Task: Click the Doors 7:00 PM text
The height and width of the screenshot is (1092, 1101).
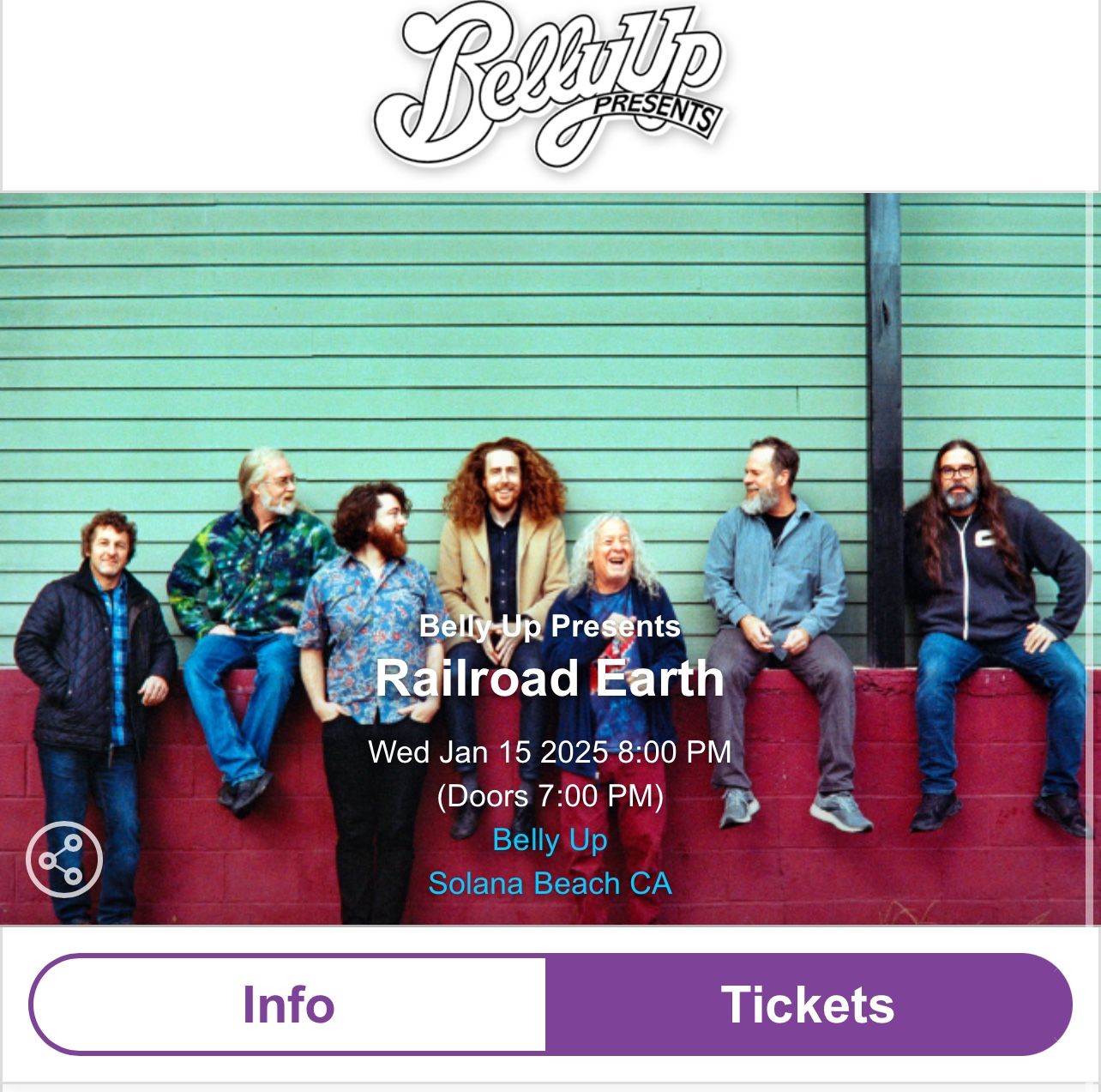Action: (550, 796)
